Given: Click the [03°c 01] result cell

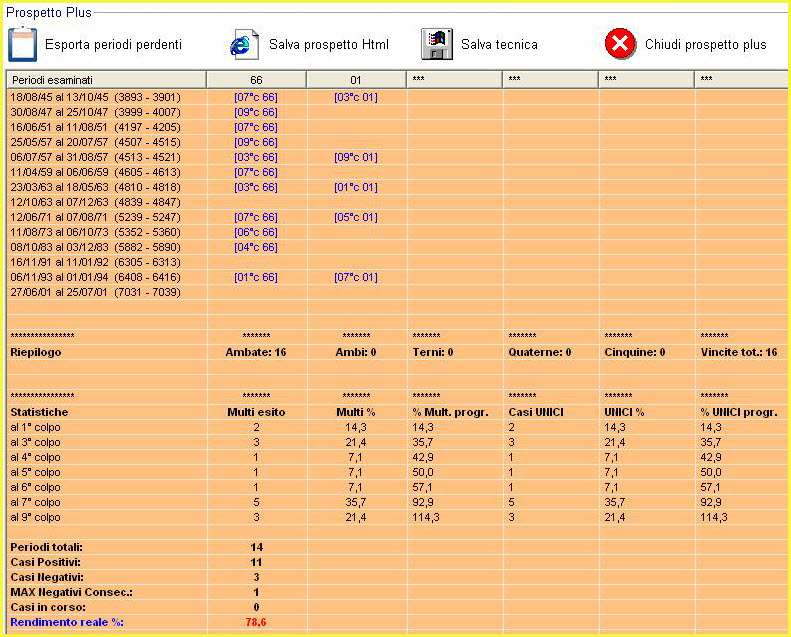Looking at the screenshot, I should click(356, 97).
